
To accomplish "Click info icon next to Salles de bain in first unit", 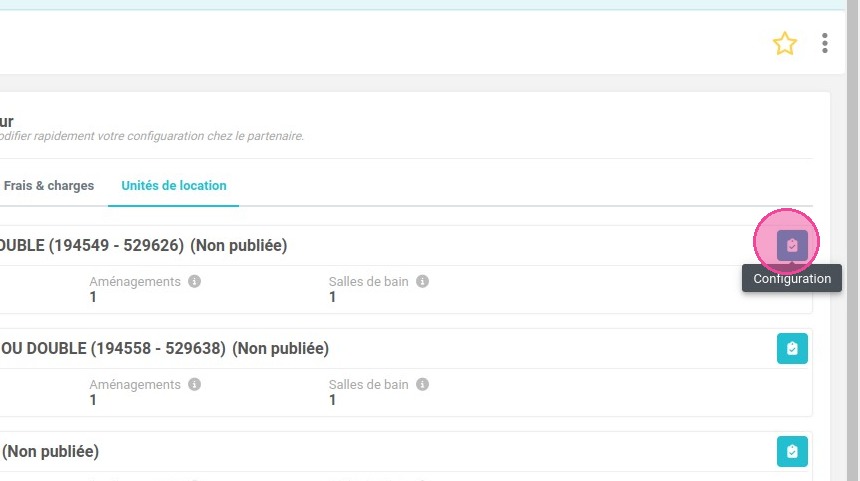I will click(x=422, y=281).
